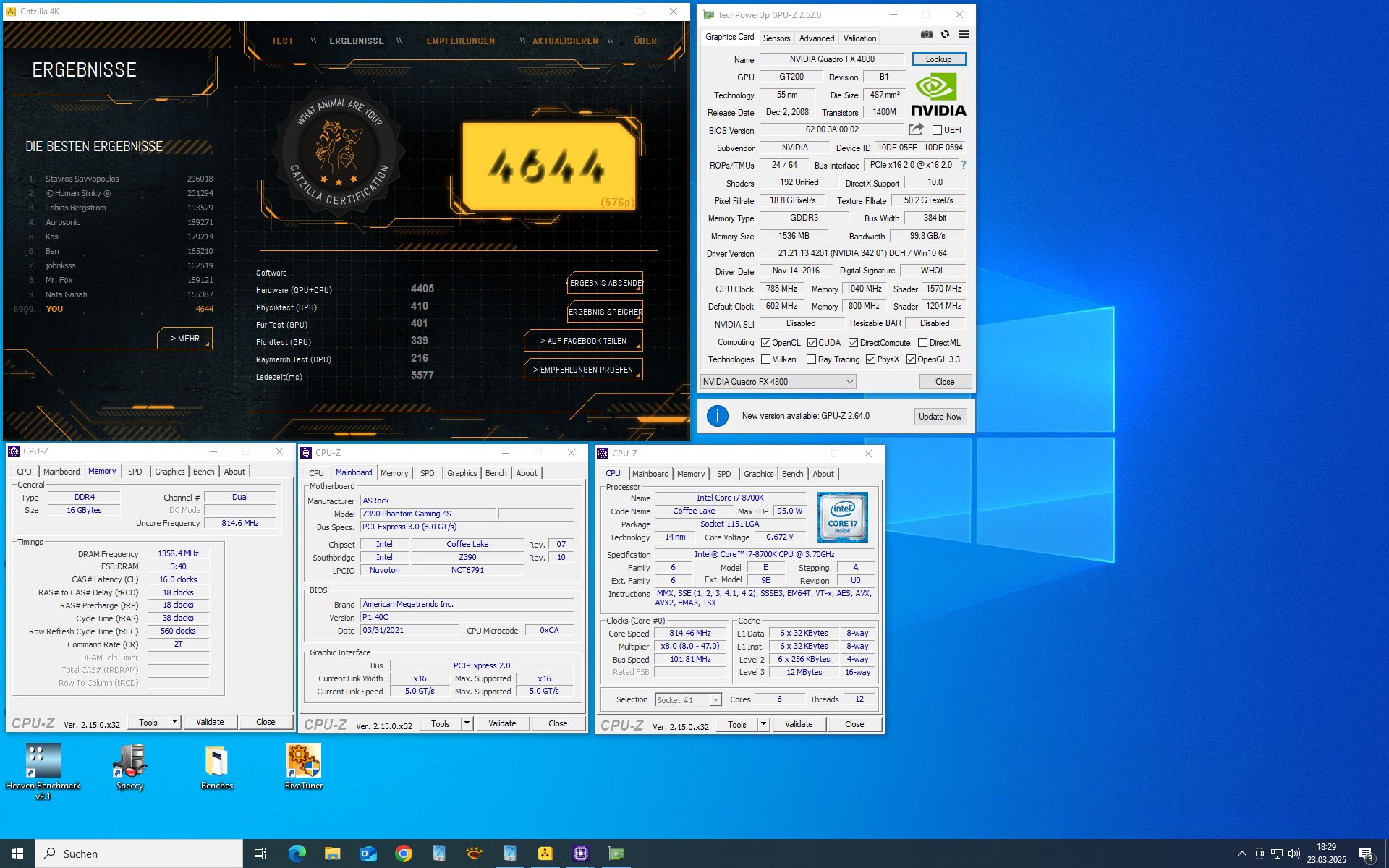1389x868 pixels.
Task: Select the Benches folder on desktop
Action: pyautogui.click(x=217, y=767)
